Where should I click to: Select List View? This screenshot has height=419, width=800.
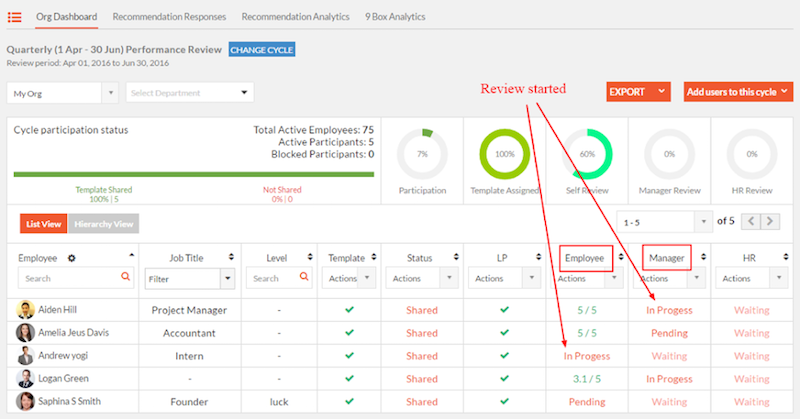coord(43,224)
